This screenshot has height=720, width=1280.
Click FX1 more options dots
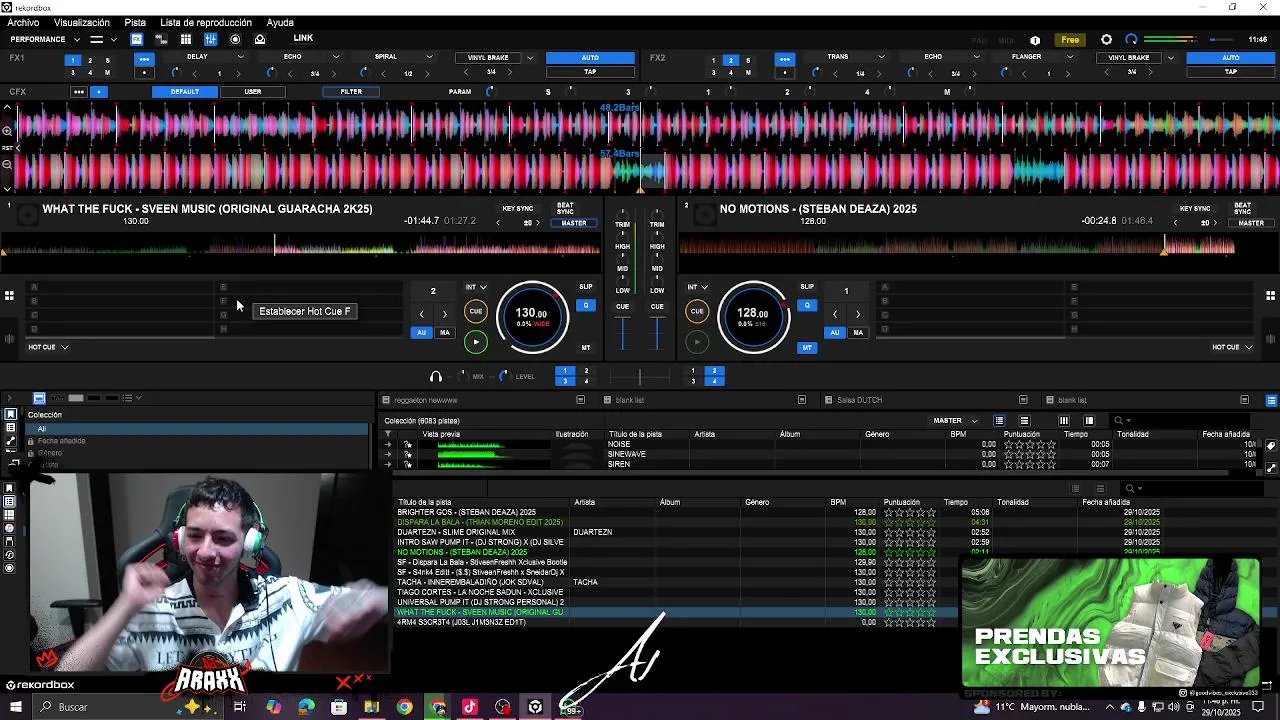(144, 59)
